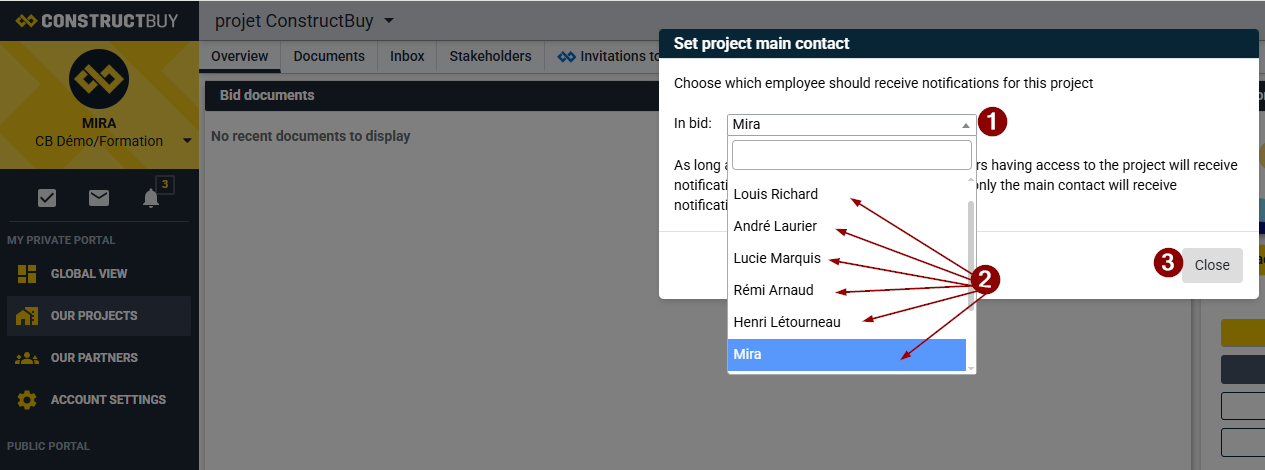Click the tasks checkmark icon in sidebar
This screenshot has height=470, width=1265.
coord(47,198)
